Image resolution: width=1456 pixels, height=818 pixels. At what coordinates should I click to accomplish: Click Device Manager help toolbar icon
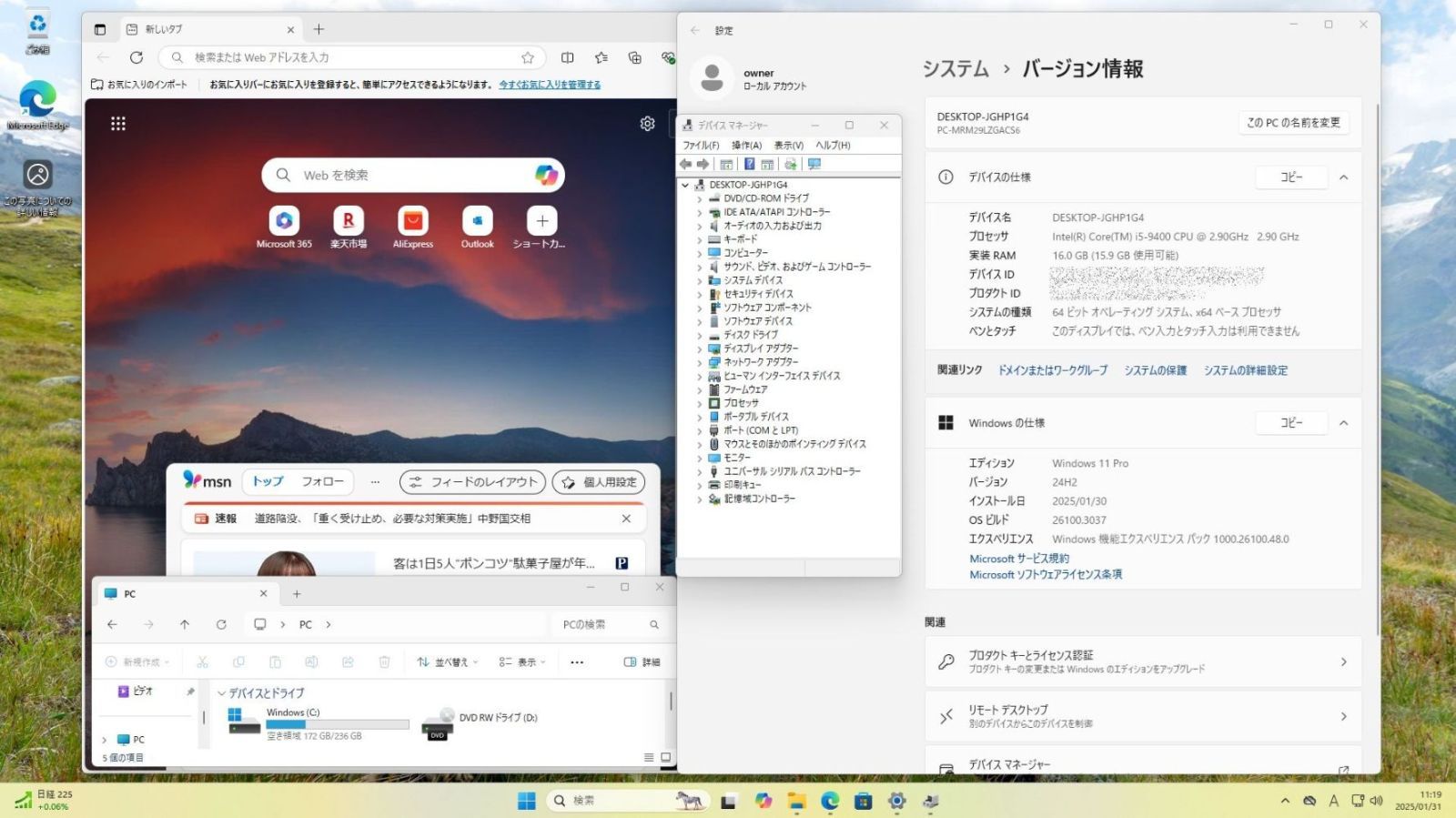(x=749, y=165)
